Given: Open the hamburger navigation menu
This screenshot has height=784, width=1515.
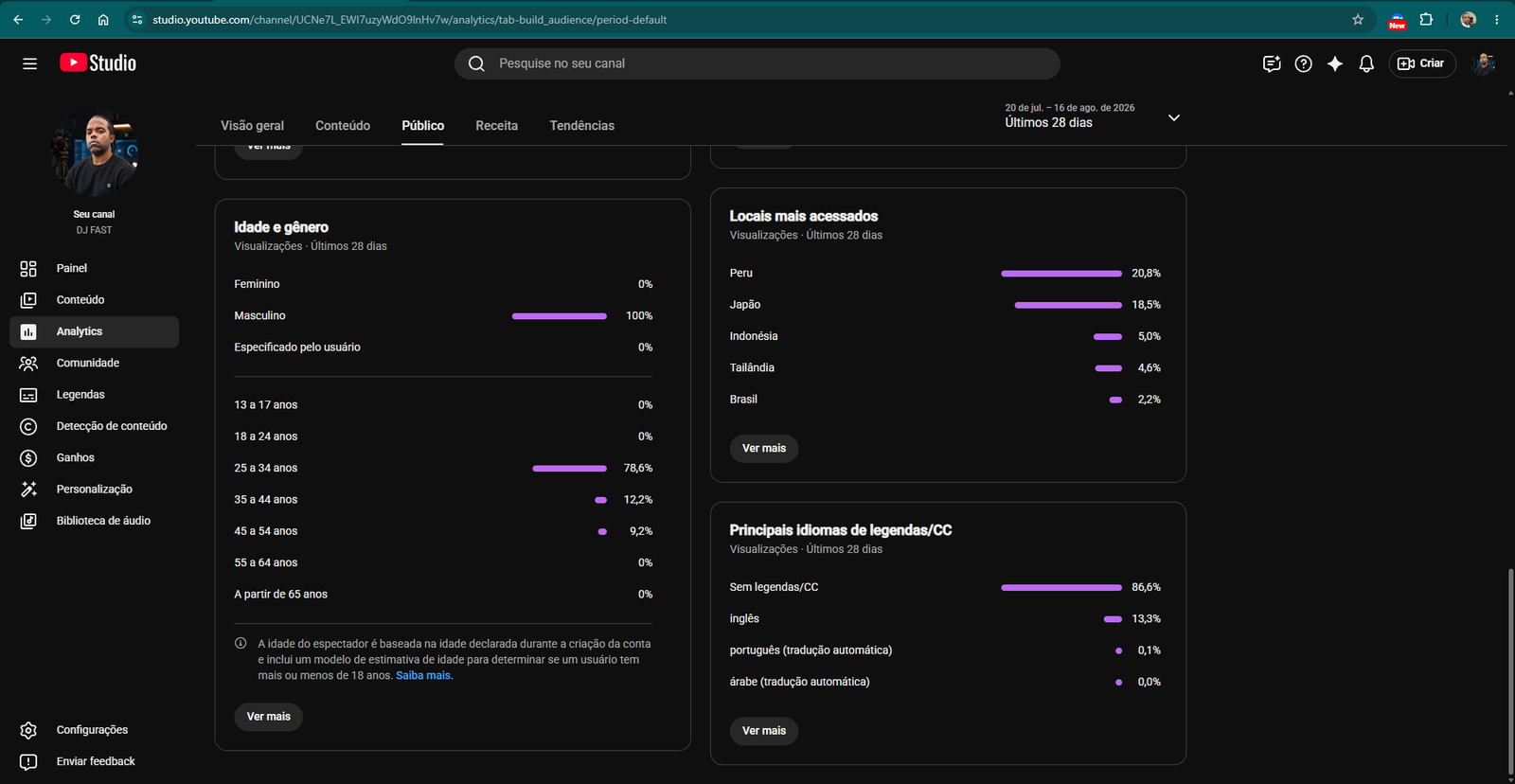Looking at the screenshot, I should 29,63.
